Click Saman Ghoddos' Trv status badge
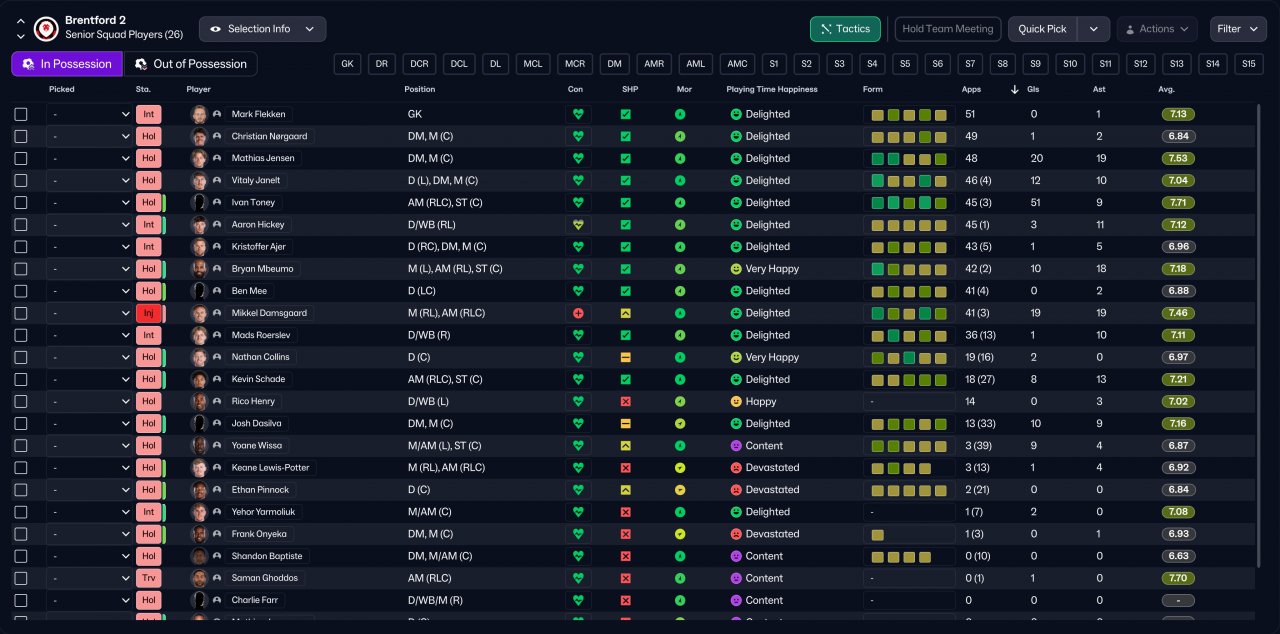Viewport: 1280px width, 634px height. coord(149,578)
